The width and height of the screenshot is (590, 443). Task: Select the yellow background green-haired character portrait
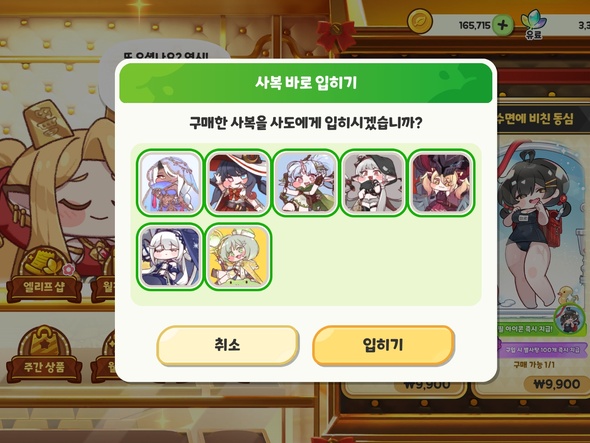click(238, 256)
